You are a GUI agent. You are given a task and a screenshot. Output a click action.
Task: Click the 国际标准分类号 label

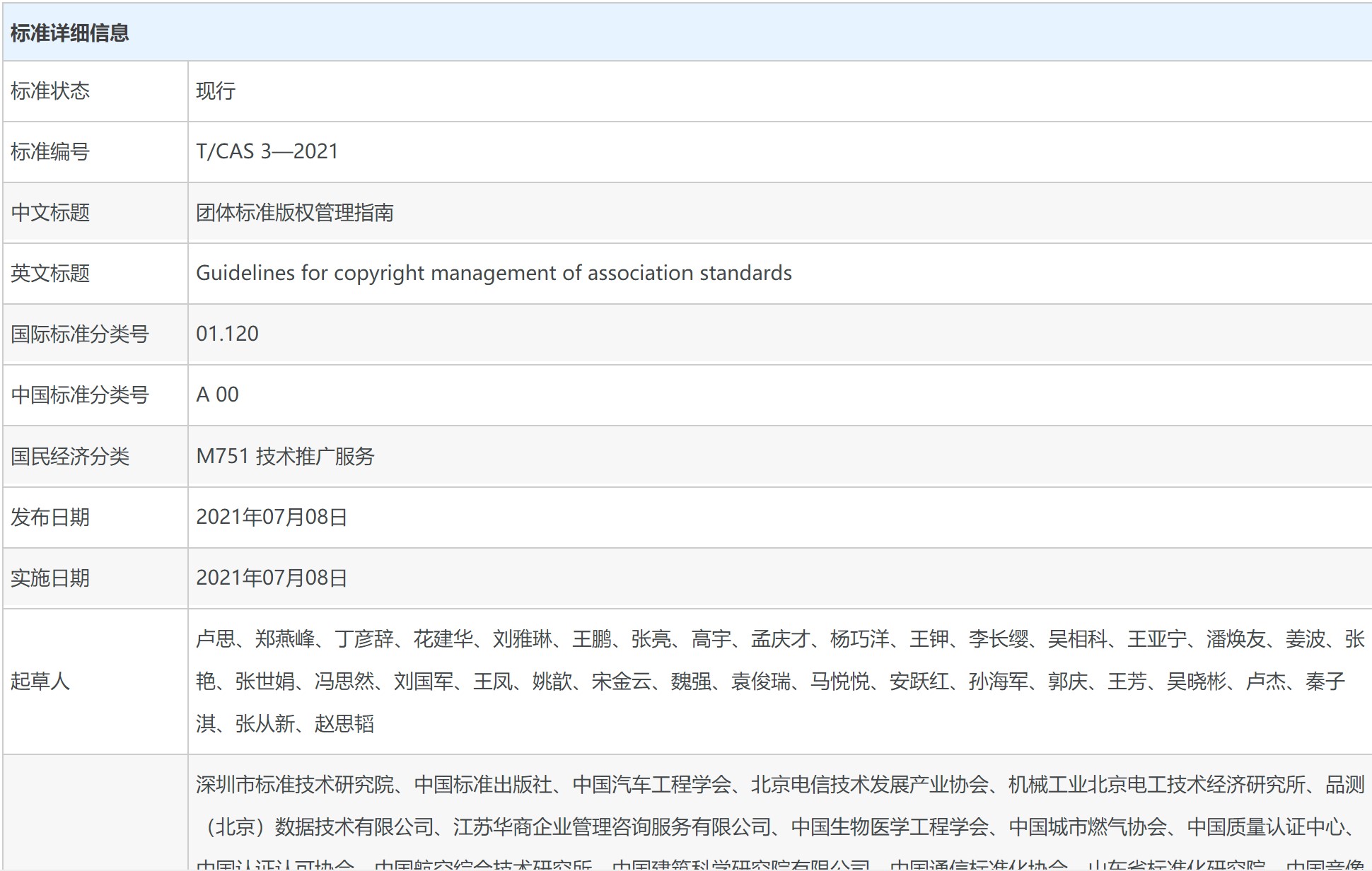[x=80, y=334]
